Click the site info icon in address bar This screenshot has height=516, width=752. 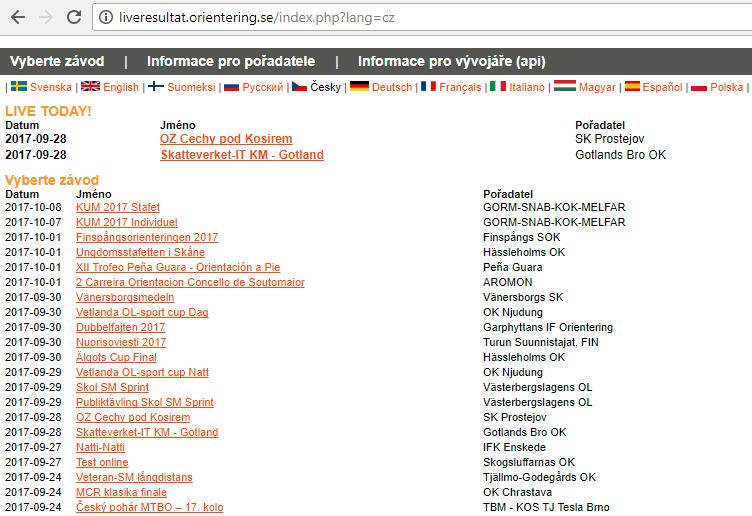pos(106,18)
